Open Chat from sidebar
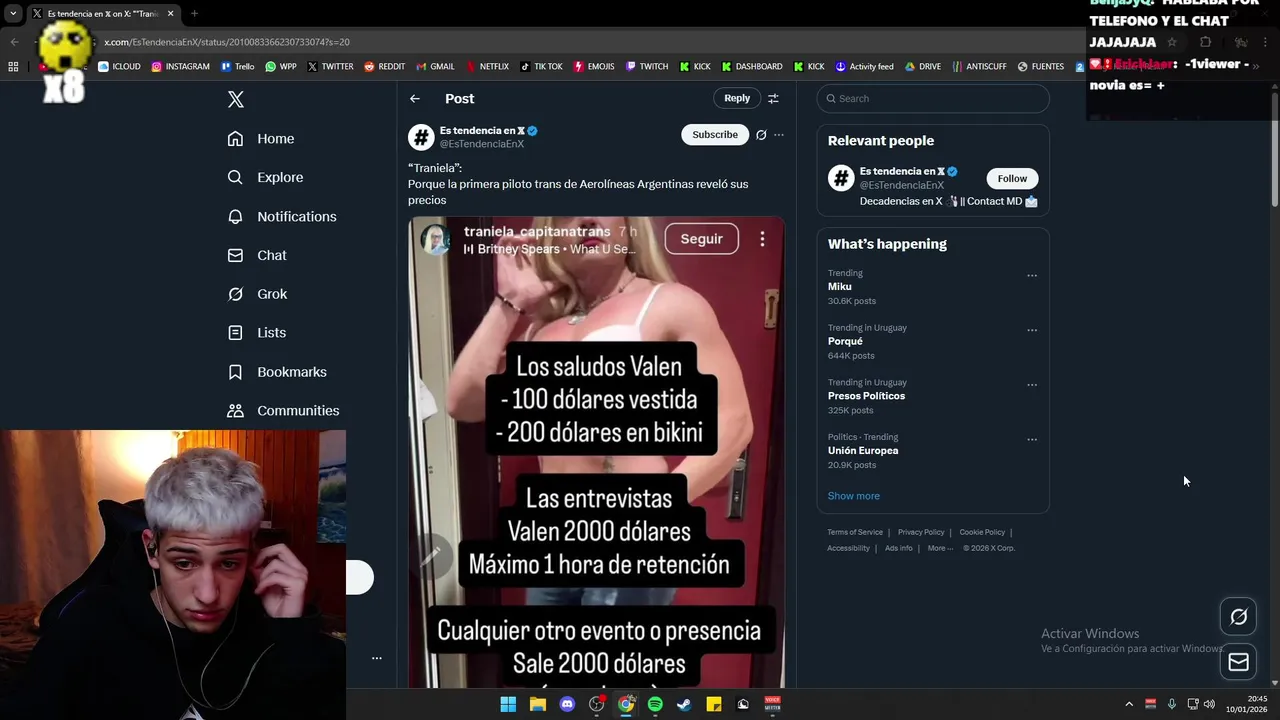This screenshot has height=720, width=1280. (x=256, y=255)
